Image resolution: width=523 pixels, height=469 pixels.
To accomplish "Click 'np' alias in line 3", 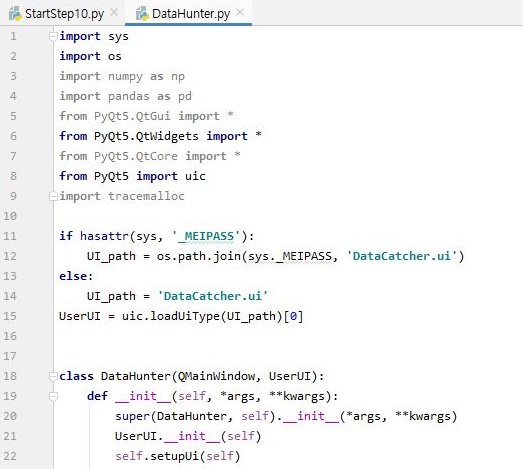I will click(x=178, y=77).
